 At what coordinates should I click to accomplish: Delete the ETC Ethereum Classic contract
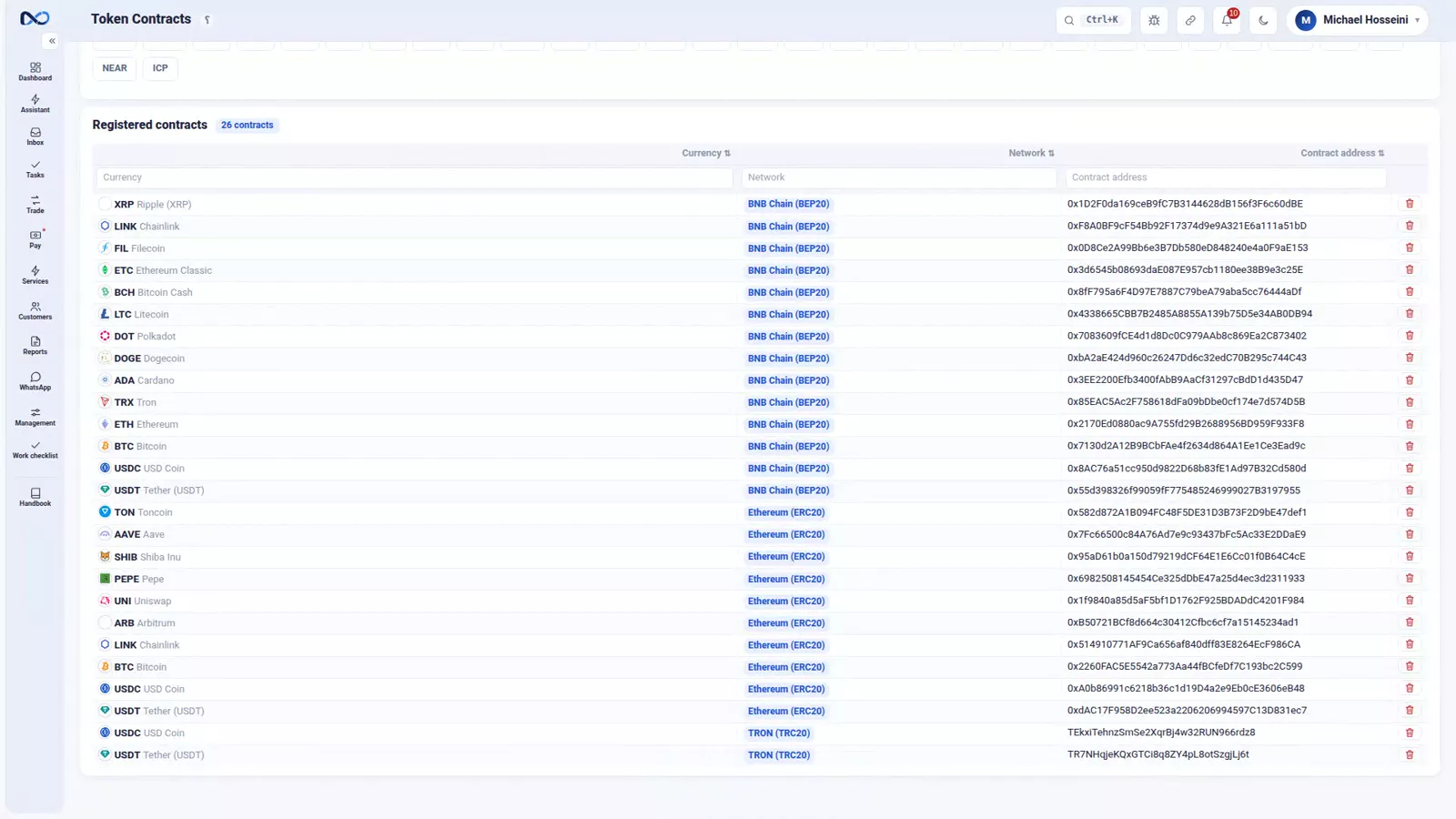click(1410, 269)
